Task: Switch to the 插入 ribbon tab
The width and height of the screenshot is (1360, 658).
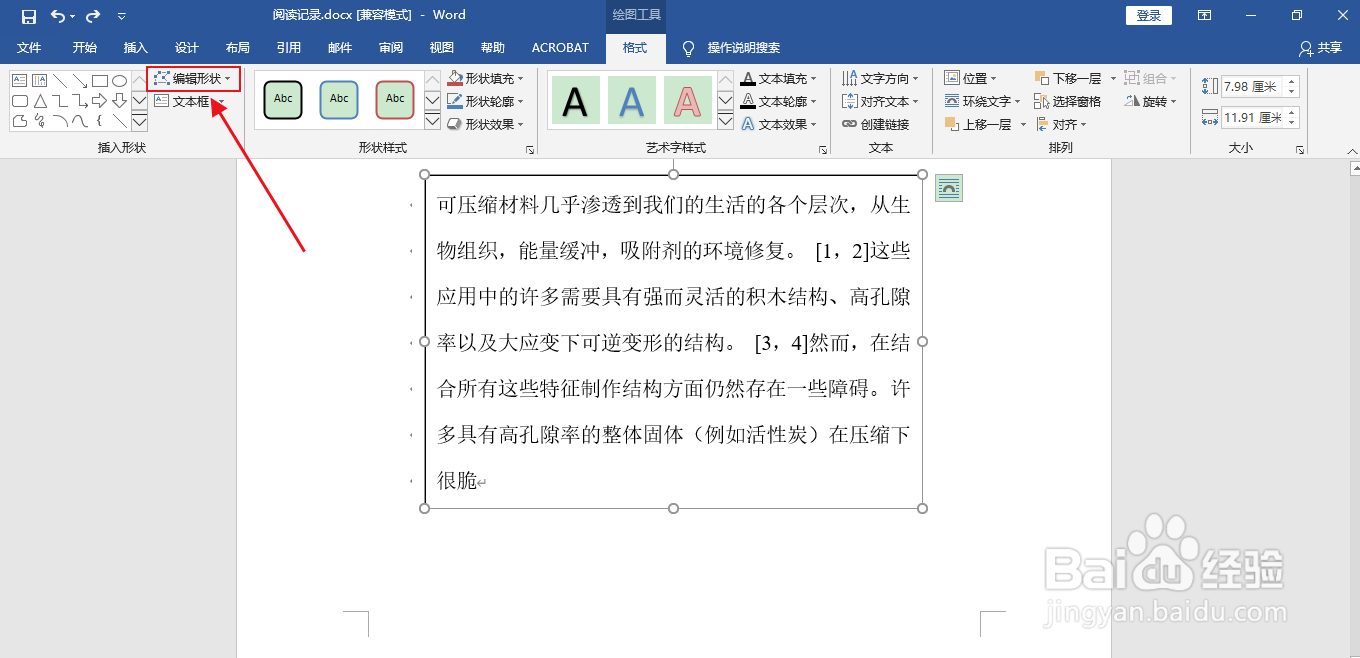Action: point(135,48)
